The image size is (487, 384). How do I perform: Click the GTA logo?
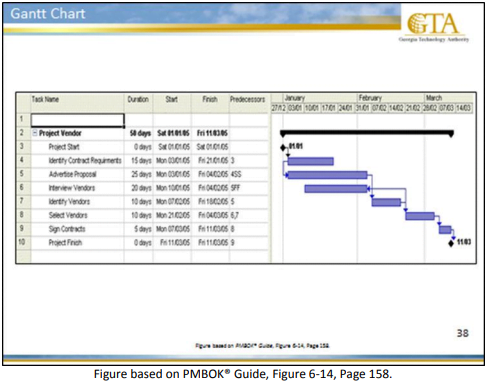pos(434,26)
